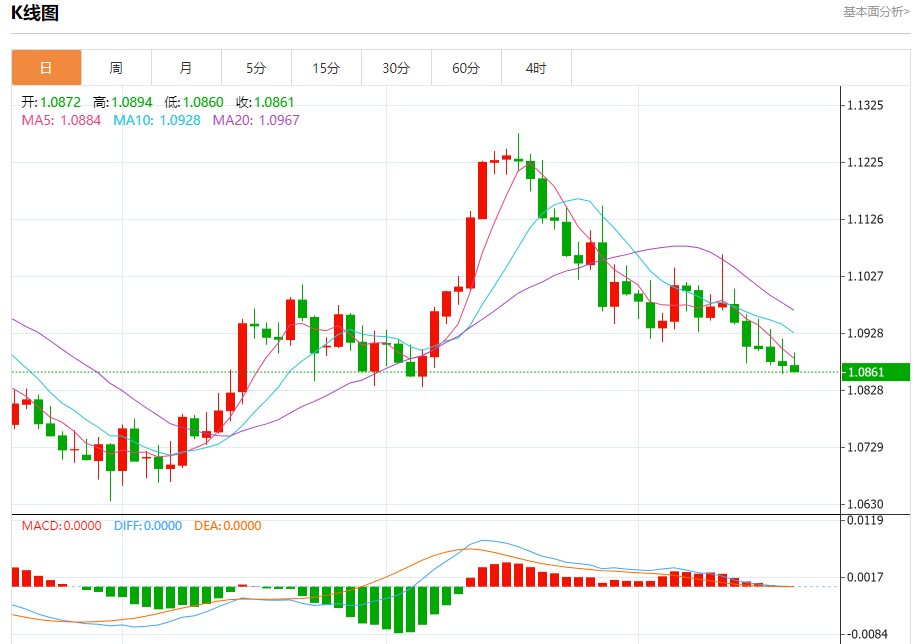Viewport: 918px width, 644px height.
Task: Click the 1.1126 price axis label
Action: coord(865,220)
